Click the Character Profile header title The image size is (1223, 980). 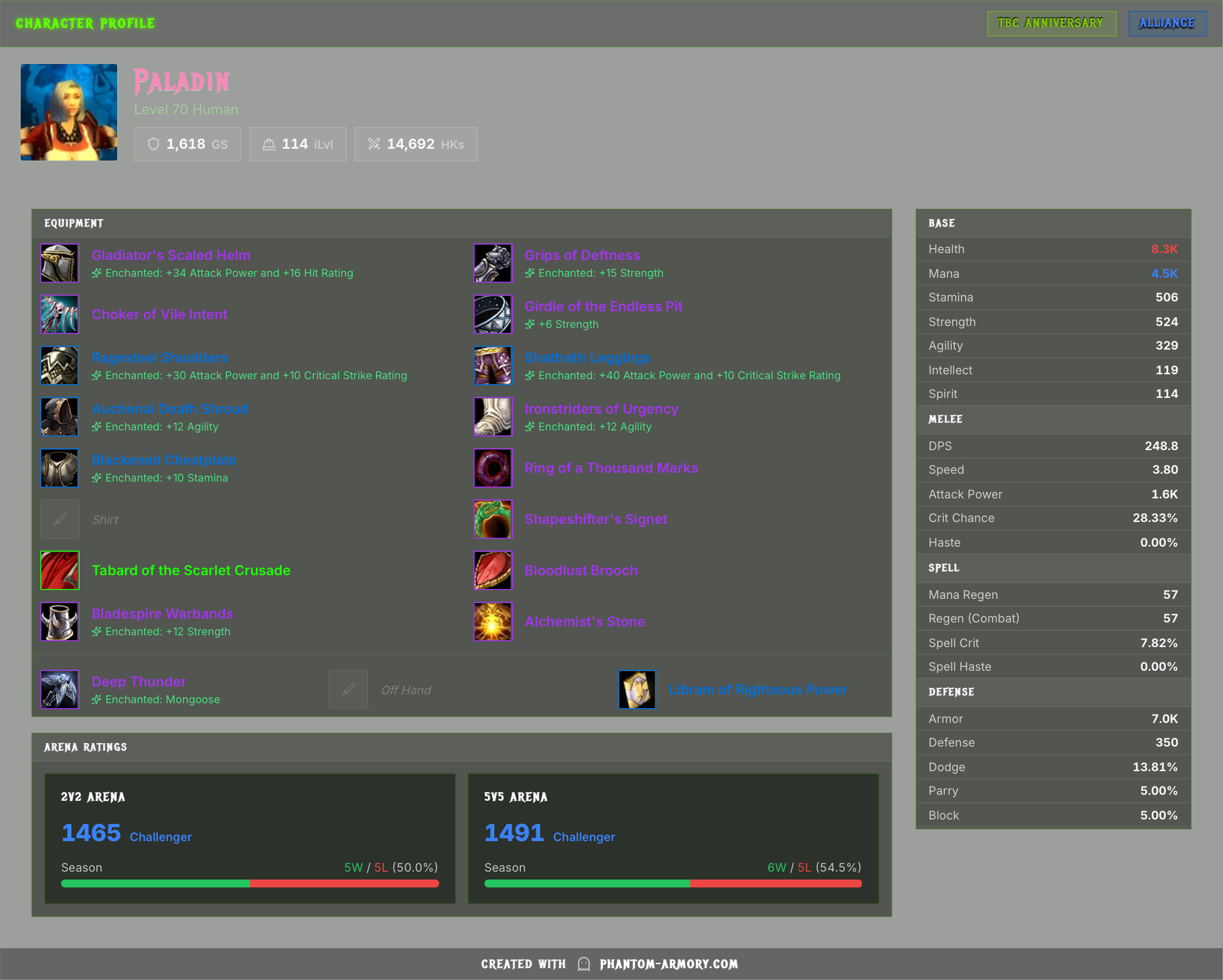click(85, 23)
